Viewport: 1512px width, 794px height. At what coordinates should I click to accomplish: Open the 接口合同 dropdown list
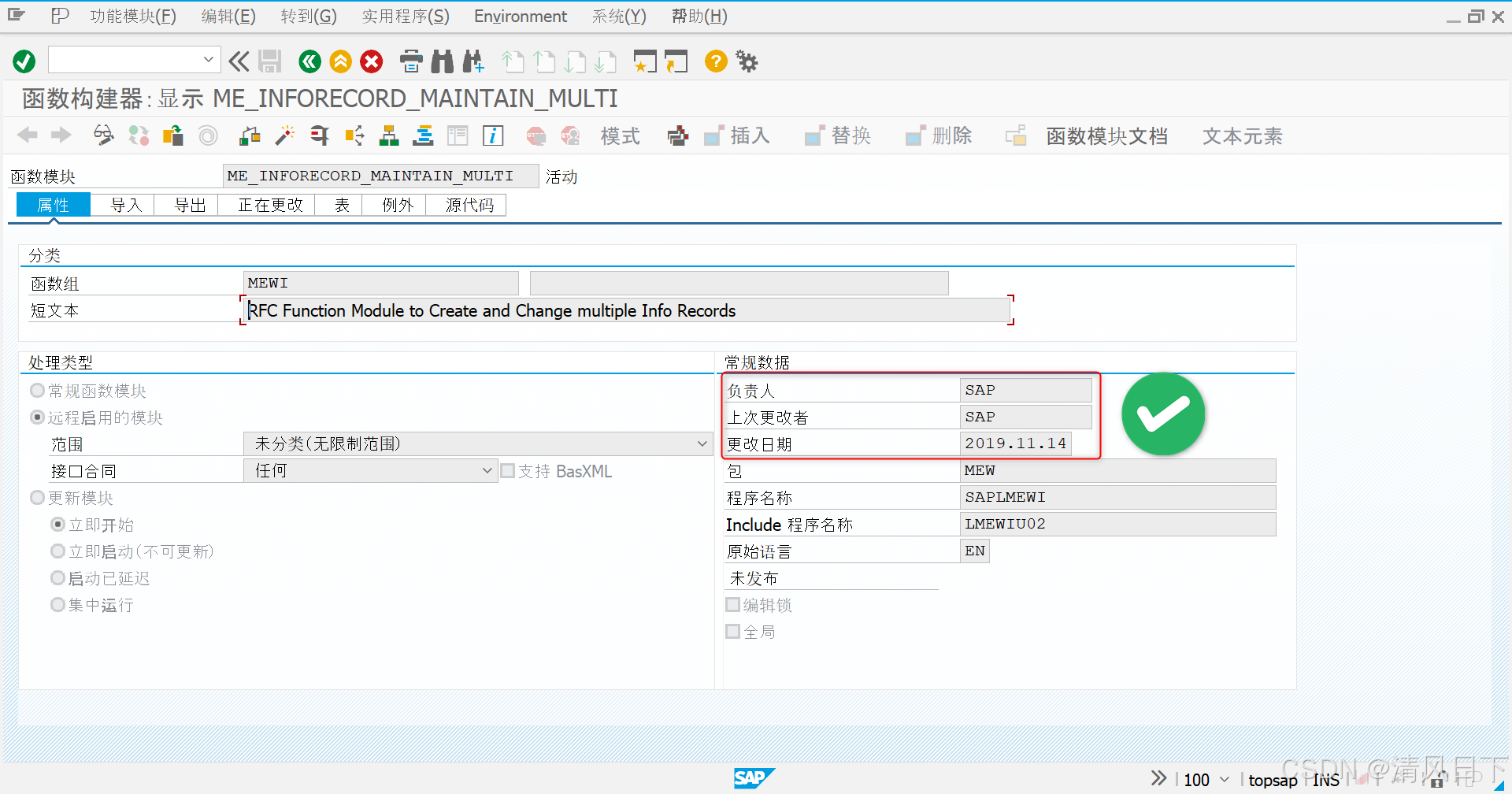[487, 471]
